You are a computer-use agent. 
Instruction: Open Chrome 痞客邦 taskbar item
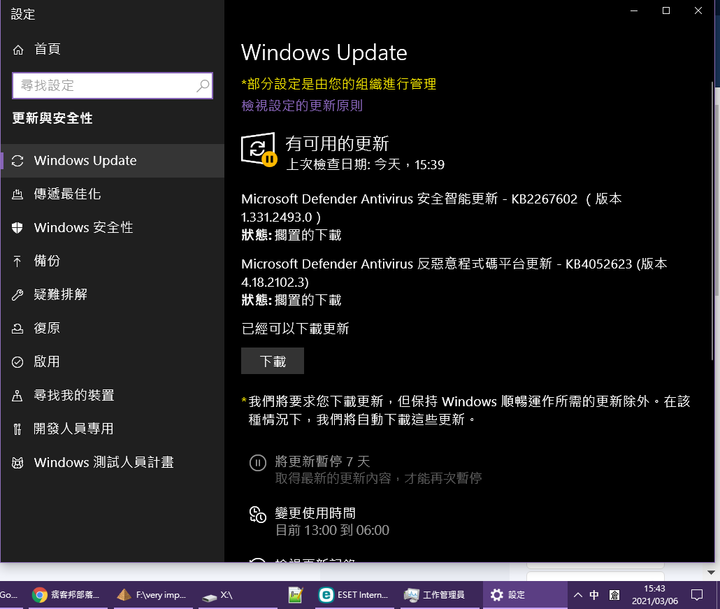67,595
